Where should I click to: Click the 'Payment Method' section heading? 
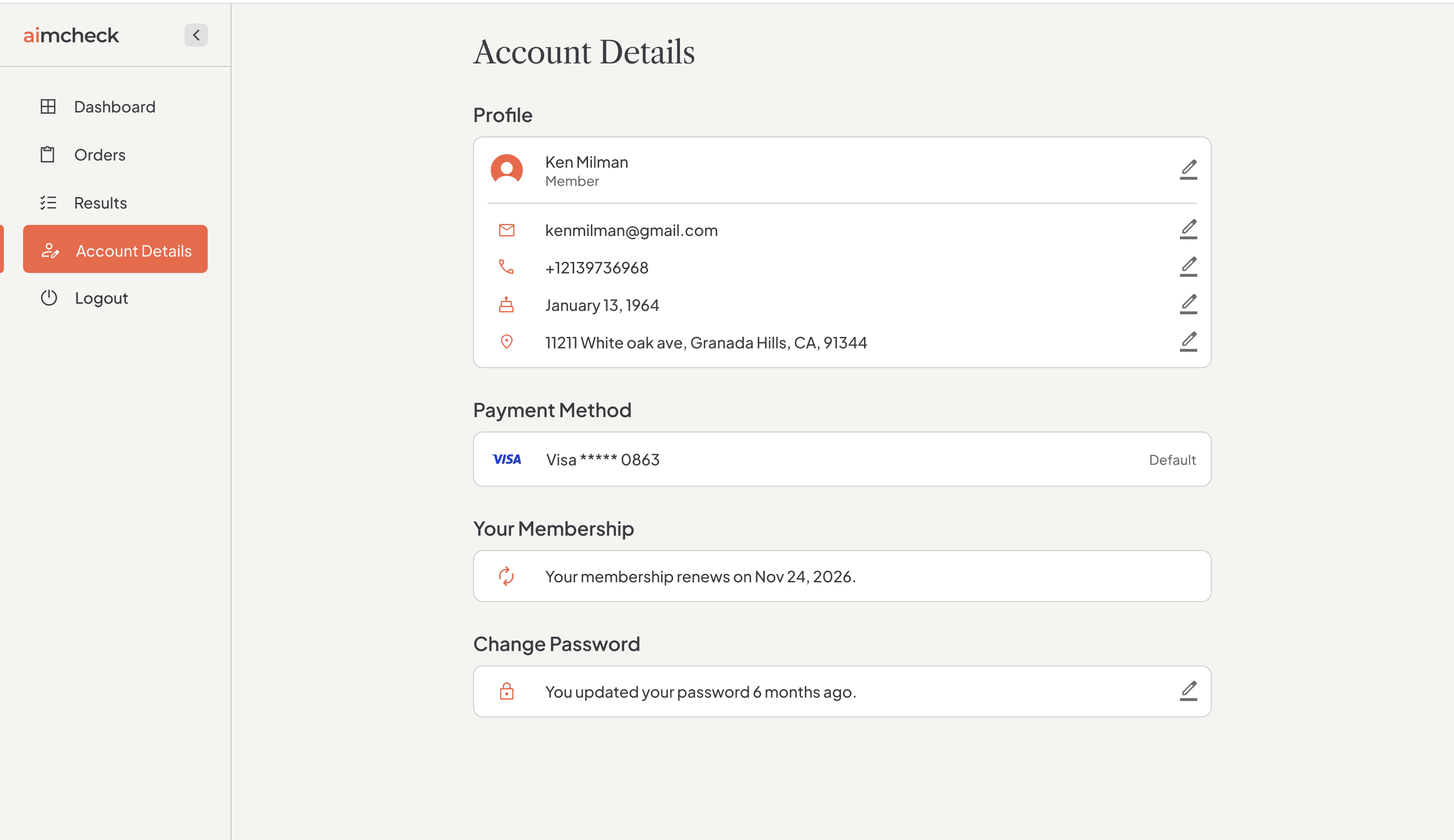[552, 410]
